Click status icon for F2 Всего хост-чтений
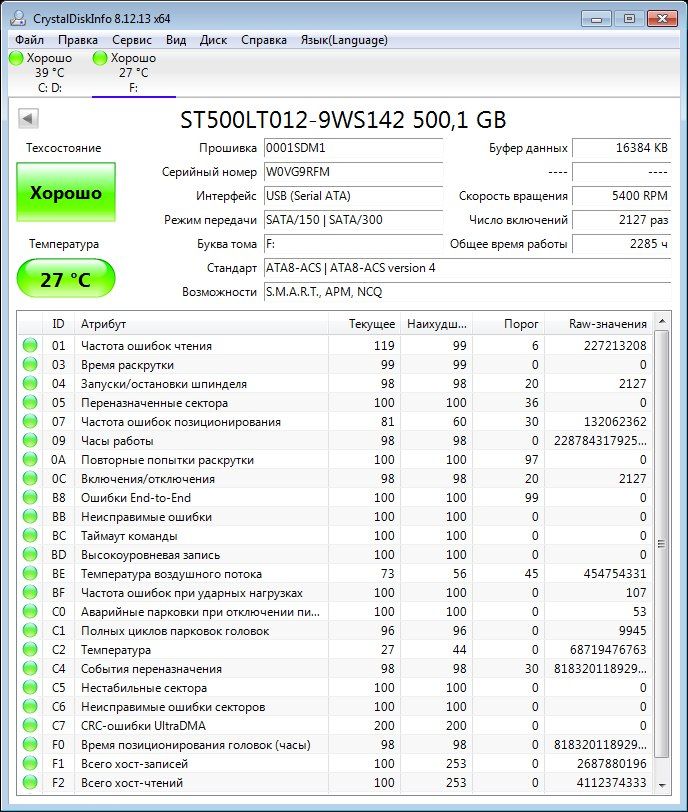This screenshot has width=688, height=812. click(30, 782)
